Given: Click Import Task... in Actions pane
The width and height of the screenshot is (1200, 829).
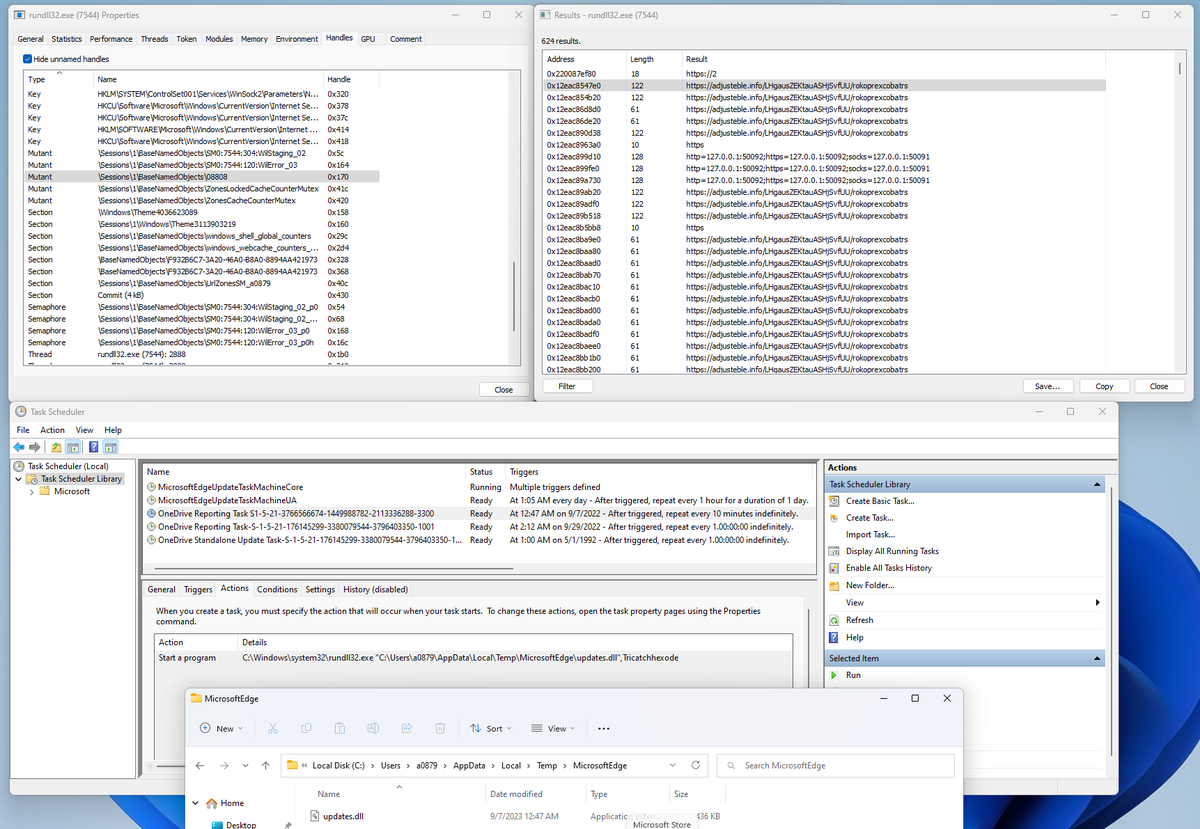Looking at the screenshot, I should coord(869,534).
